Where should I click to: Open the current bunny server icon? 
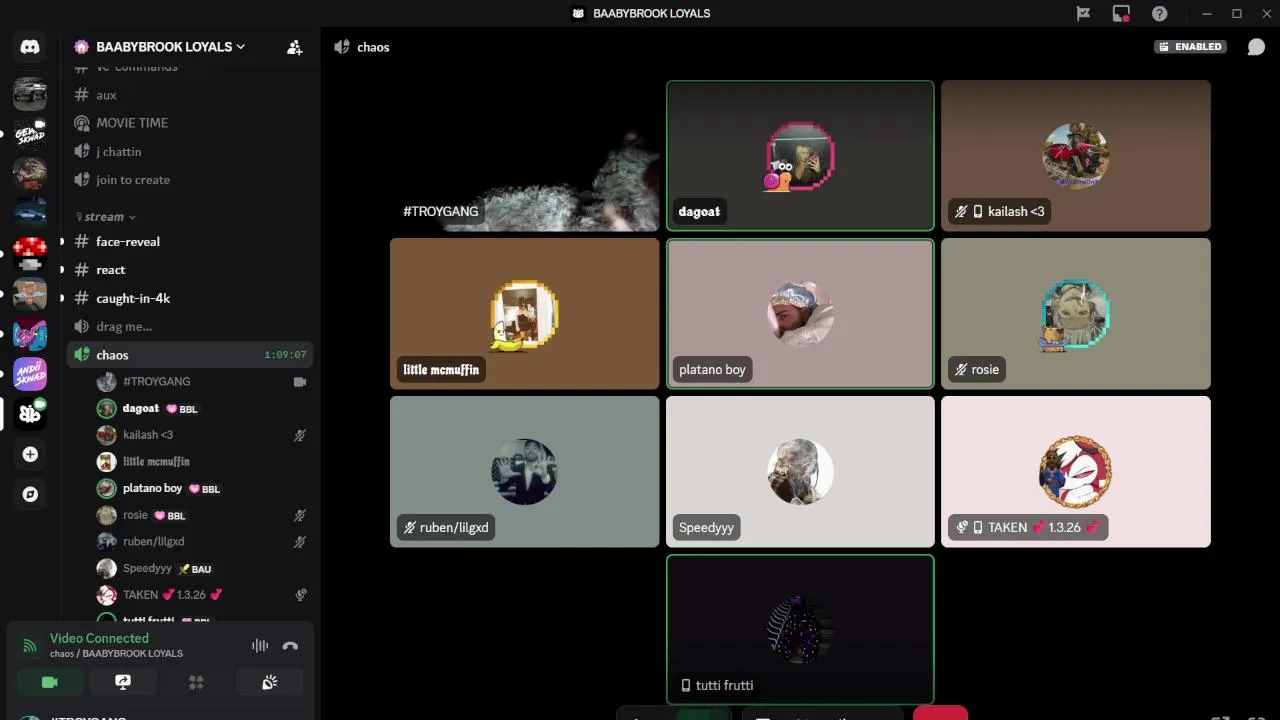[30, 413]
